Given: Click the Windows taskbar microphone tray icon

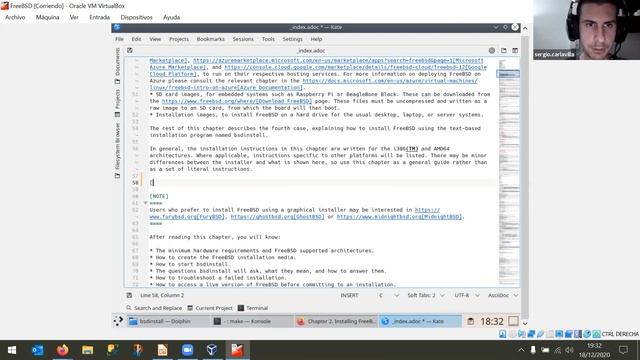Looking at the screenshot, I should point(533,350).
